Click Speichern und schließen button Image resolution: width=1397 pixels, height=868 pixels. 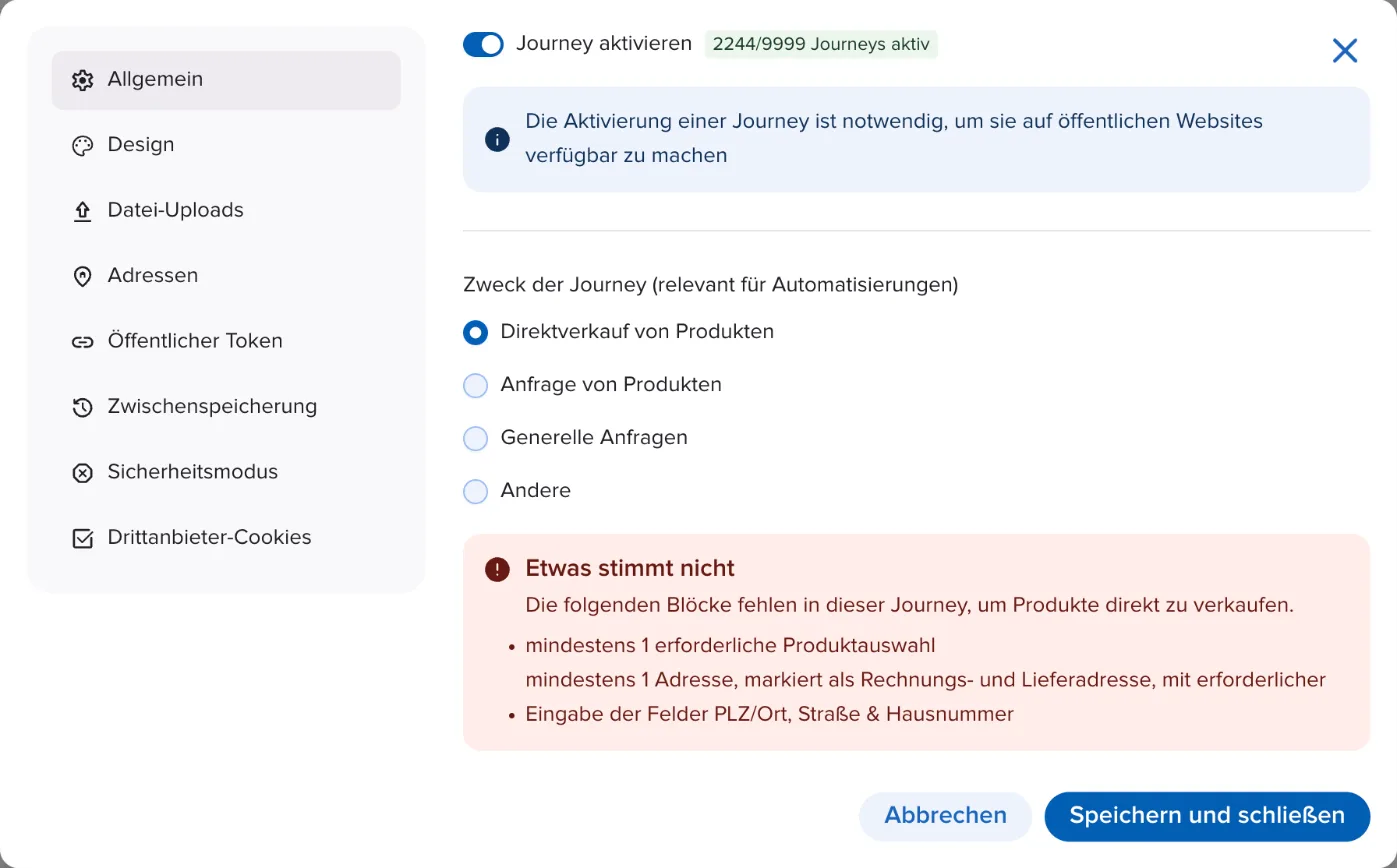point(1207,816)
